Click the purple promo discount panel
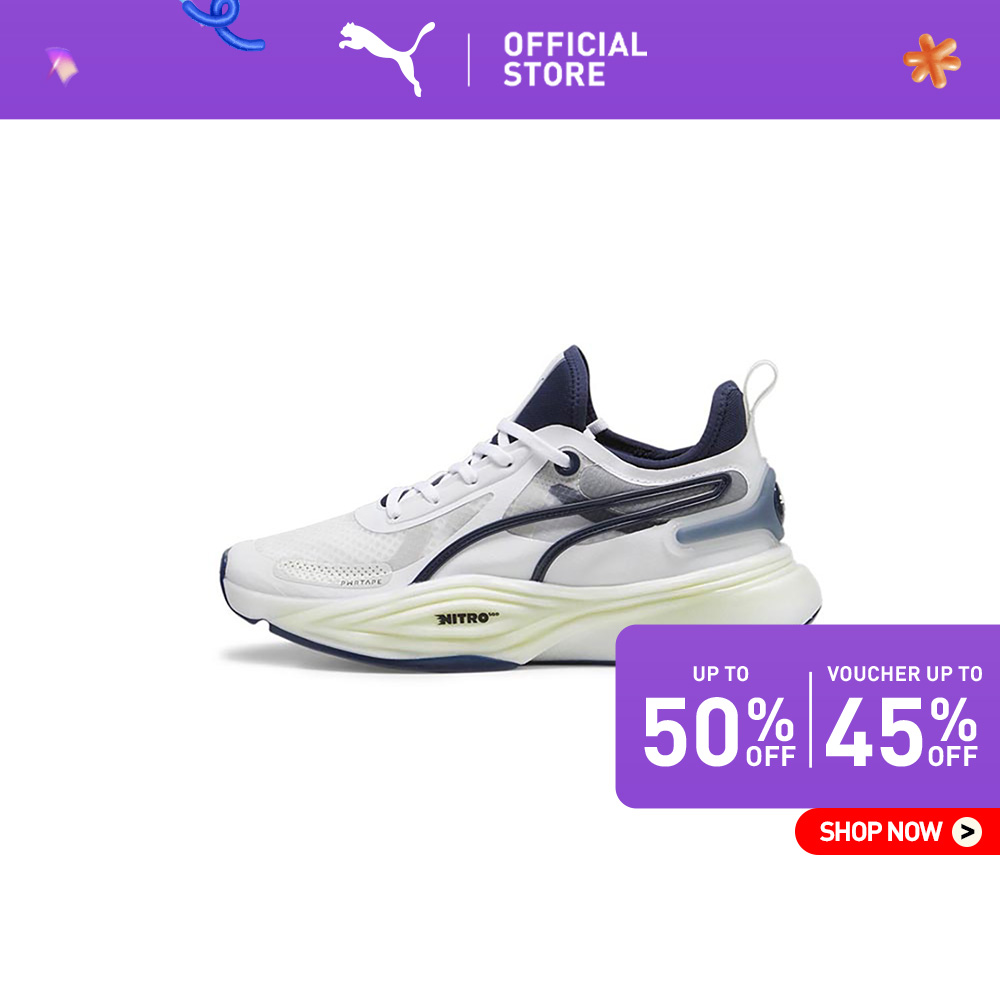1000x1000 pixels. pos(807,716)
